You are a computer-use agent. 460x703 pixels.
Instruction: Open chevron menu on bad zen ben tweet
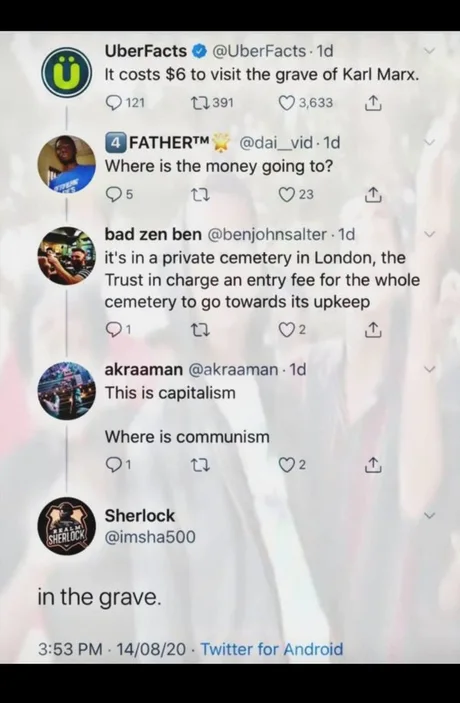[x=430, y=234]
